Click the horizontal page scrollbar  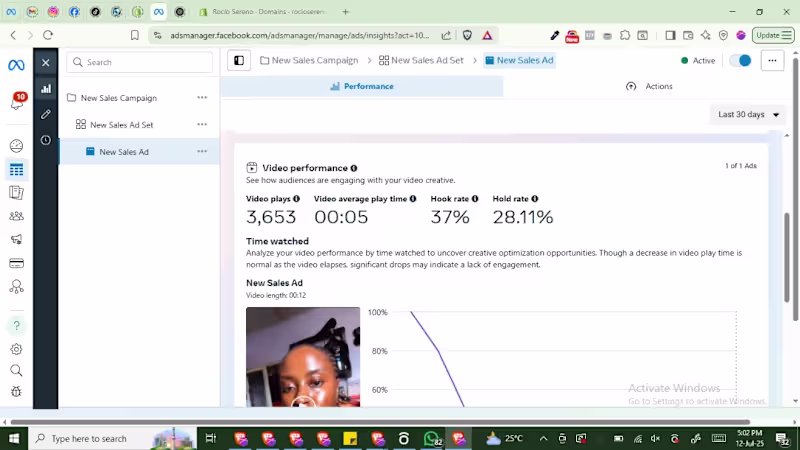pos(380,422)
